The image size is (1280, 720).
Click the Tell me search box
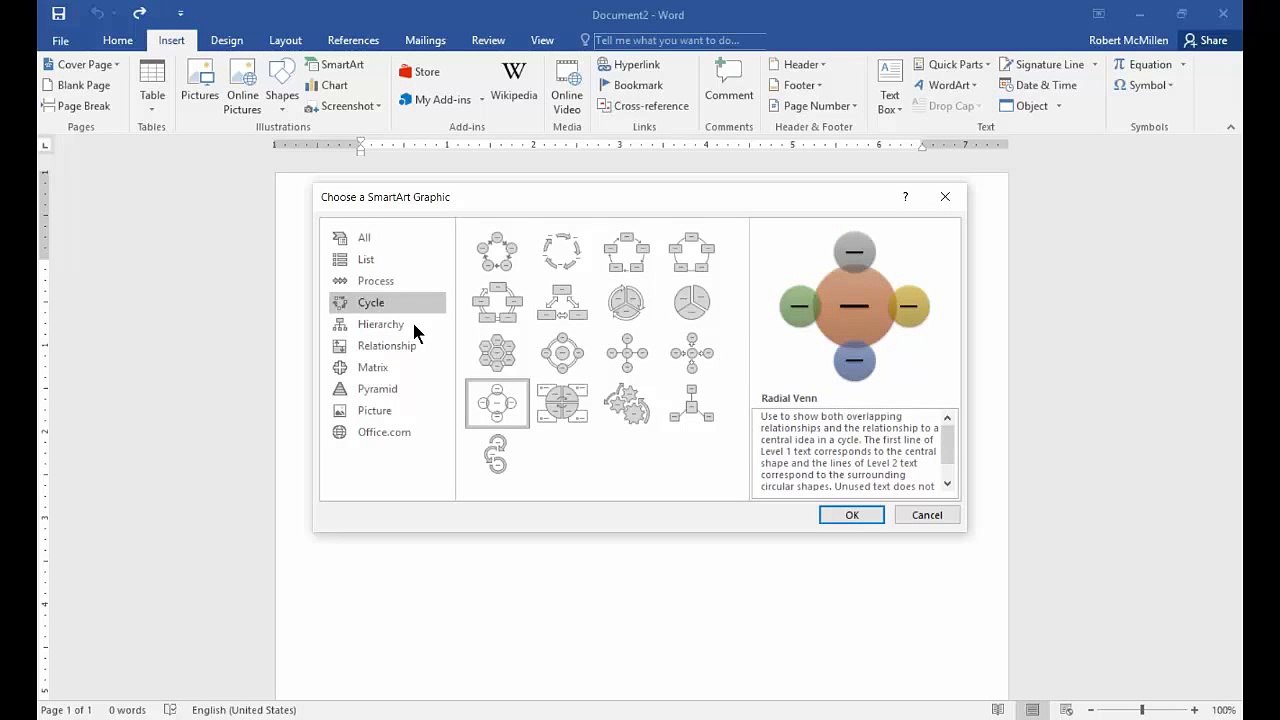coord(679,40)
